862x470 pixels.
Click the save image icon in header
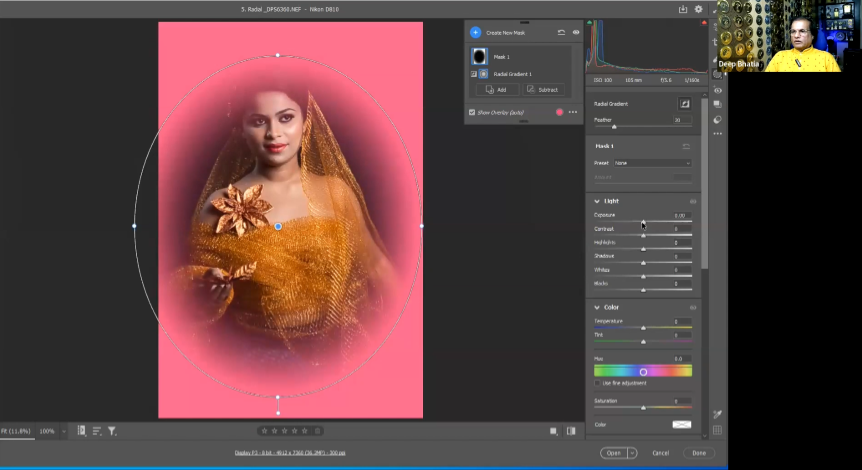(x=683, y=9)
